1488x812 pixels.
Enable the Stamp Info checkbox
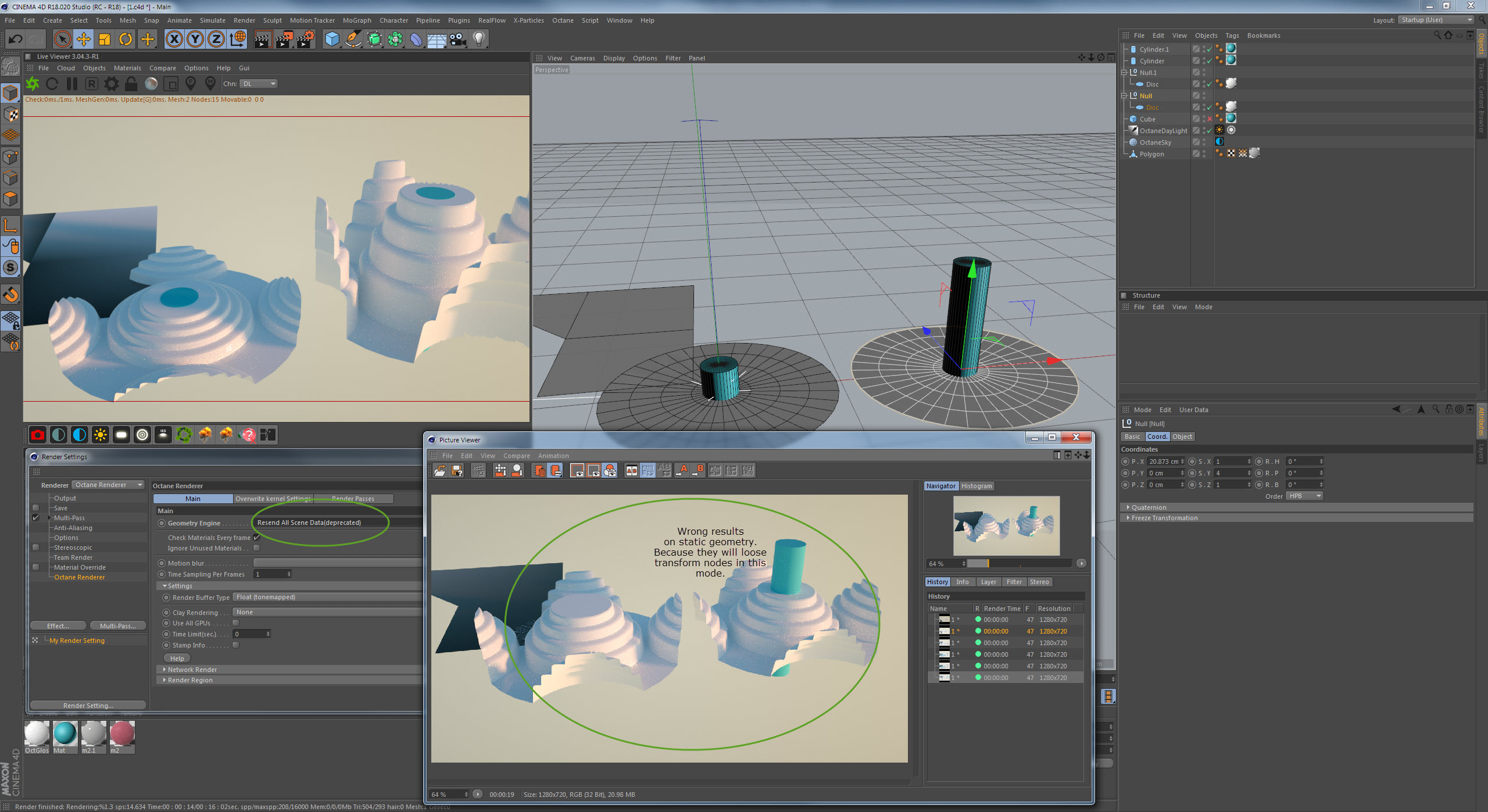[x=236, y=645]
